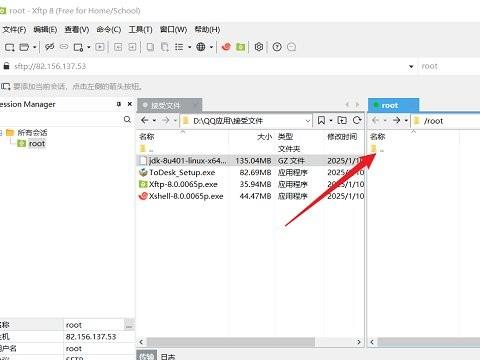This screenshot has width=480, height=360.
Task: Click the play/start transfer toolbar icon
Action: pyautogui.click(x=100, y=47)
